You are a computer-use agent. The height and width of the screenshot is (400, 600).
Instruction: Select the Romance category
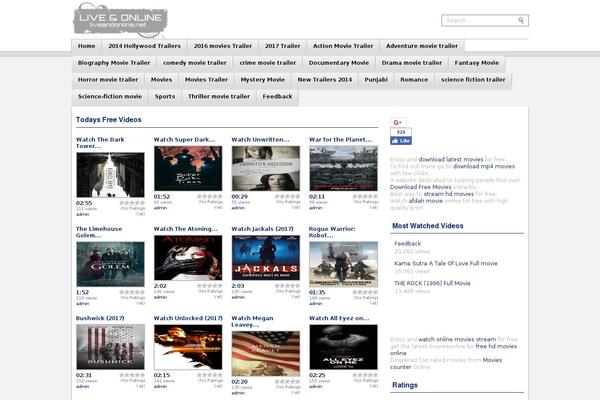[414, 80]
